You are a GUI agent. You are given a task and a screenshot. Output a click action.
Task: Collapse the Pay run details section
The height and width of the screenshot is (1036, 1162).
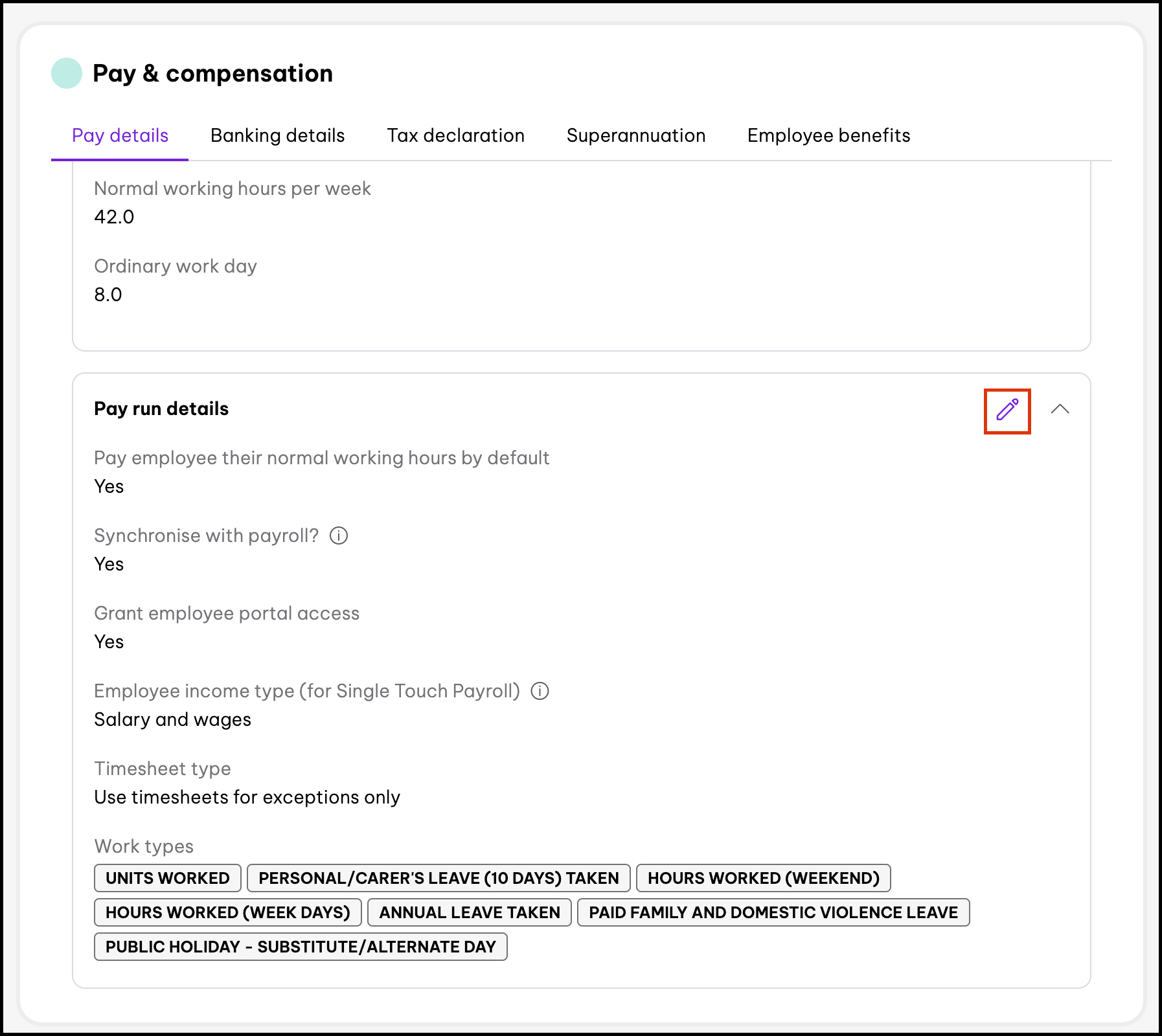coord(1060,409)
